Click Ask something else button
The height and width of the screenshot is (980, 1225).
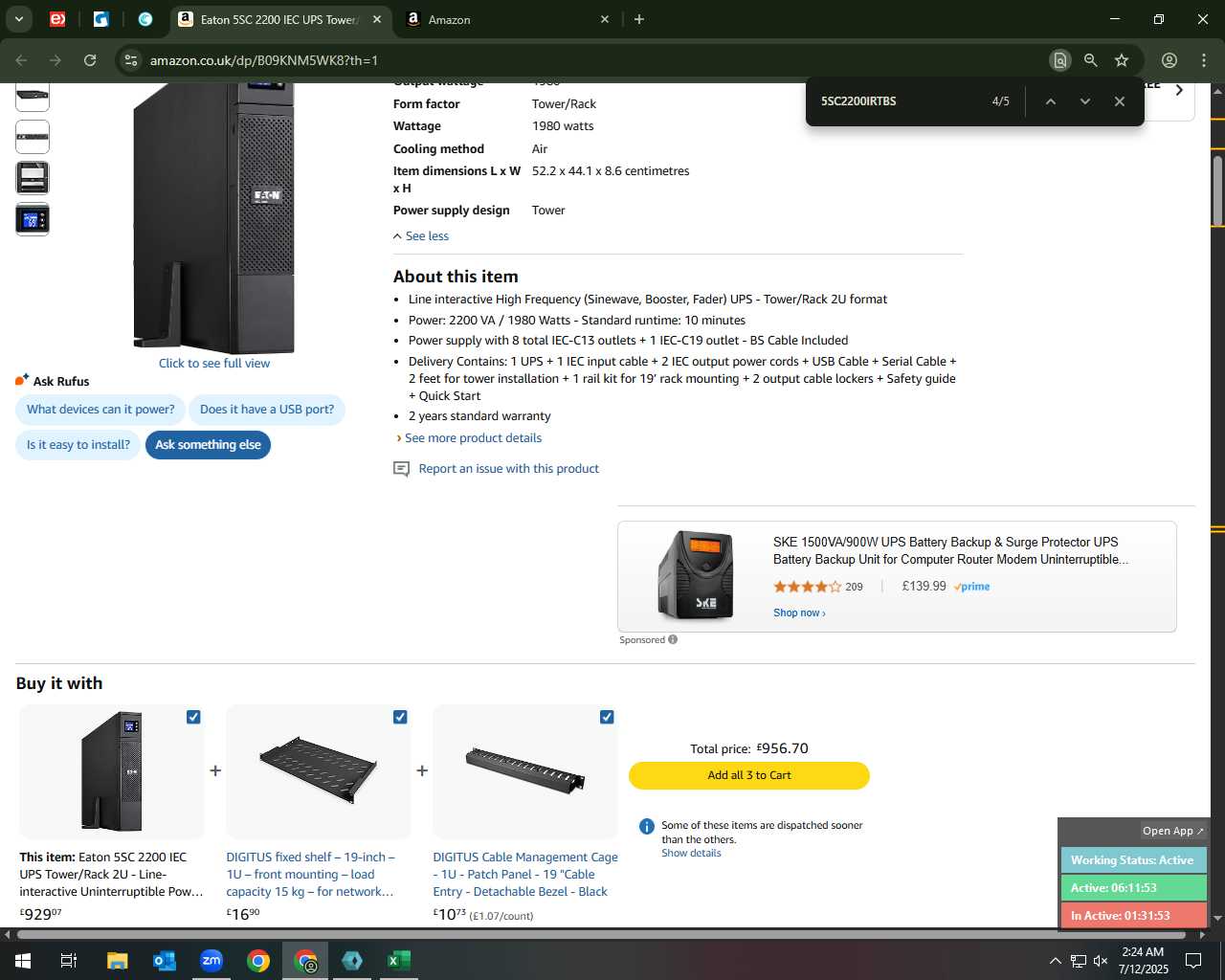click(208, 445)
